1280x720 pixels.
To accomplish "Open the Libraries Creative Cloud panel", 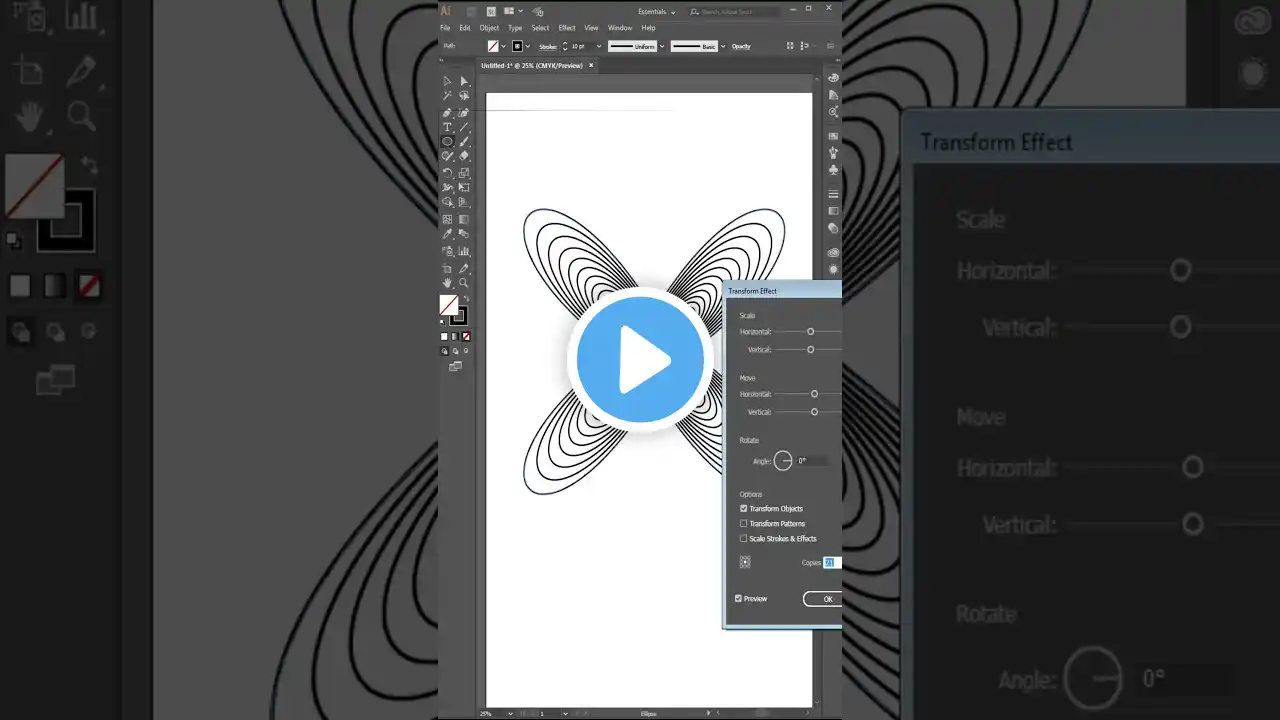I will pos(833,253).
